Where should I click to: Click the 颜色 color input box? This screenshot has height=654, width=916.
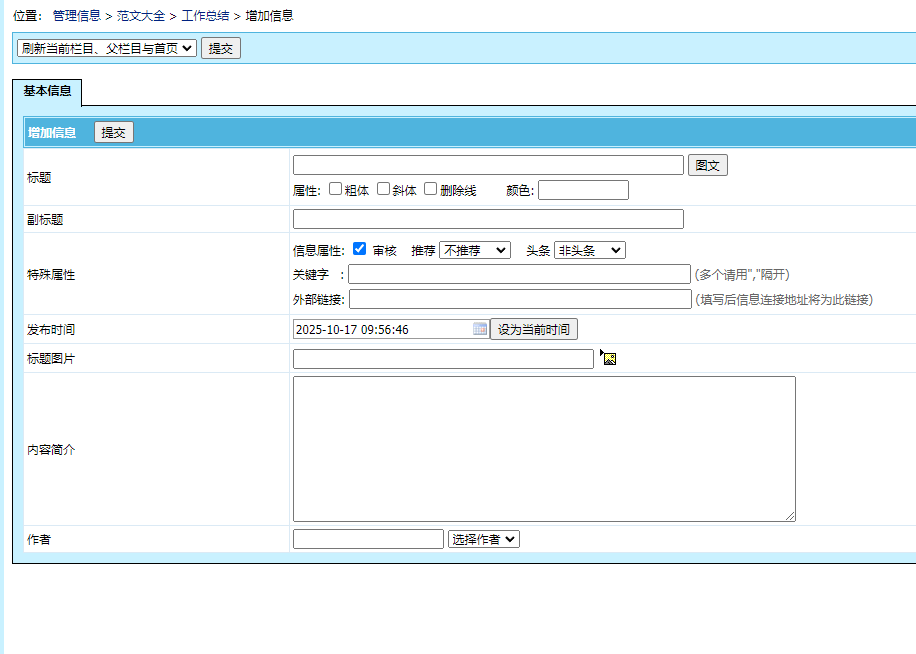[x=583, y=190]
